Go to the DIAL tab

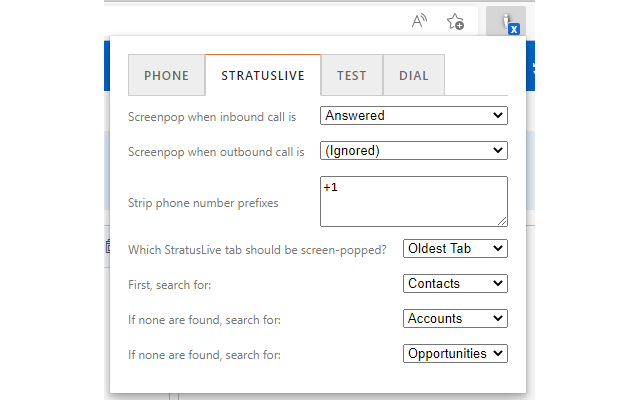413,76
